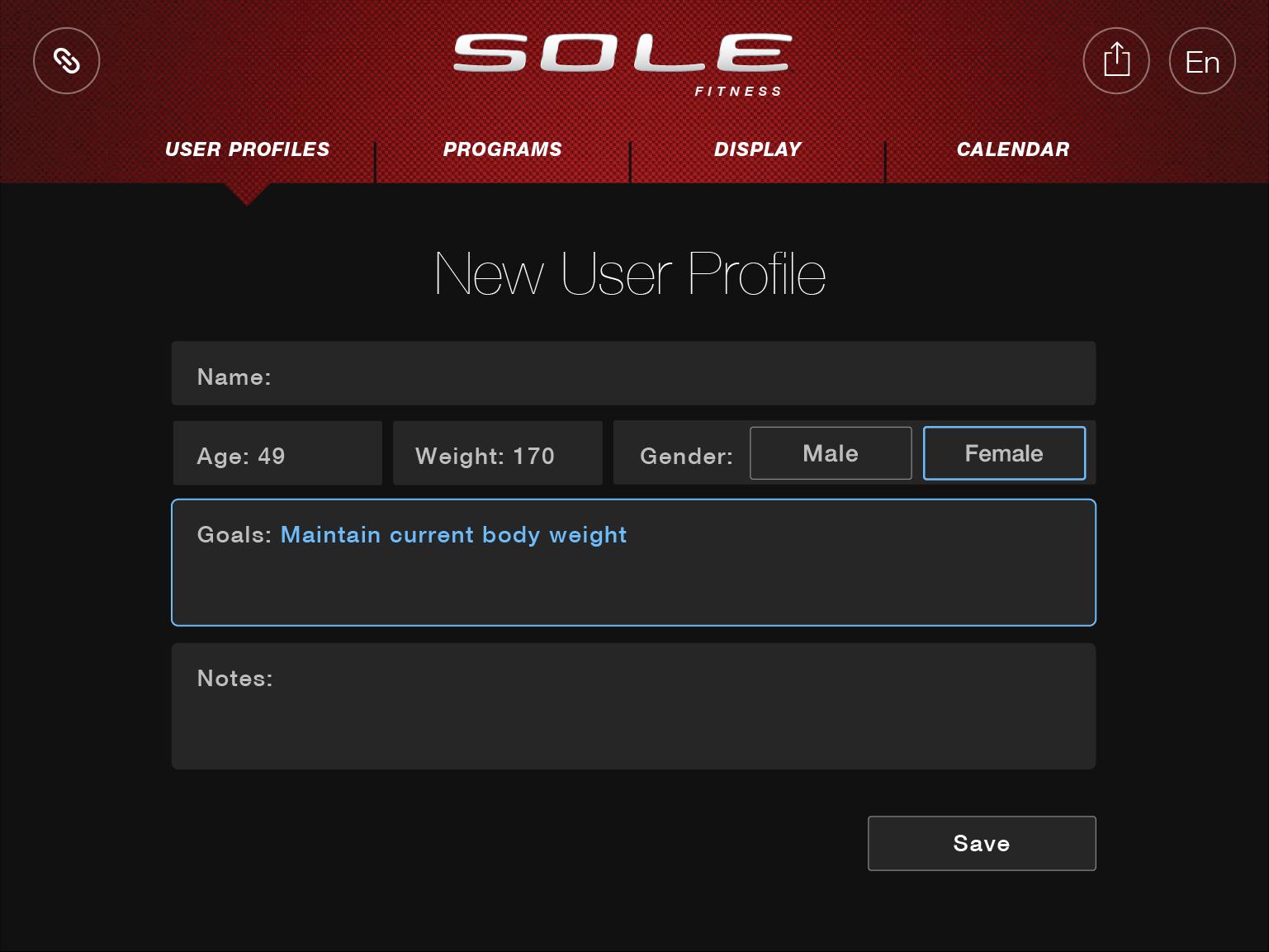Click the Gender label text

point(686,457)
